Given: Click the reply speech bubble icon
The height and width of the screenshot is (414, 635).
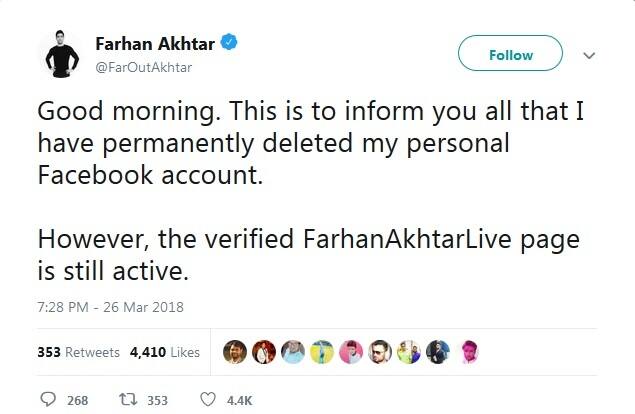Looking at the screenshot, I should click(48, 400).
